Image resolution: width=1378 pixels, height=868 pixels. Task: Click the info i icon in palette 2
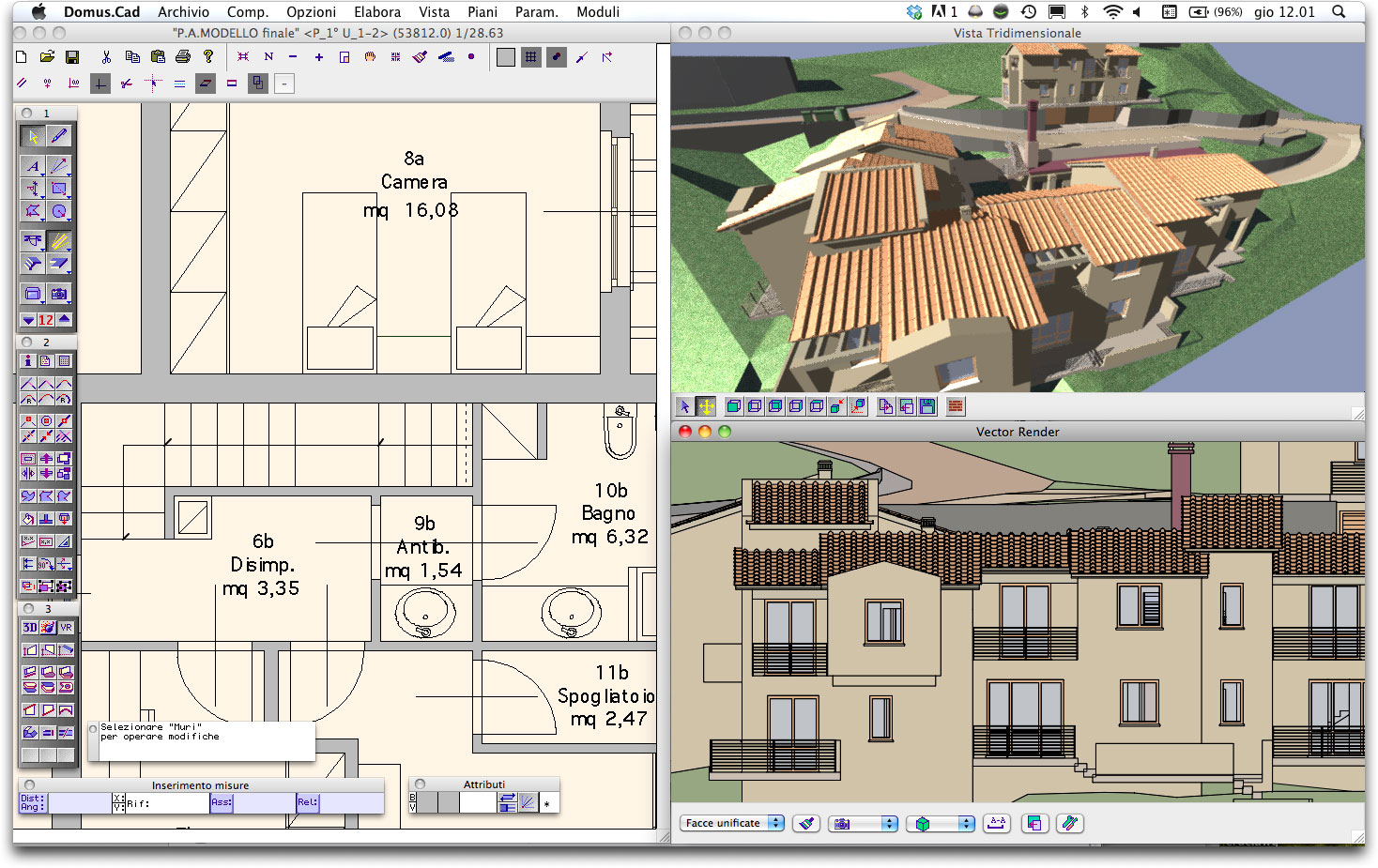[28, 360]
